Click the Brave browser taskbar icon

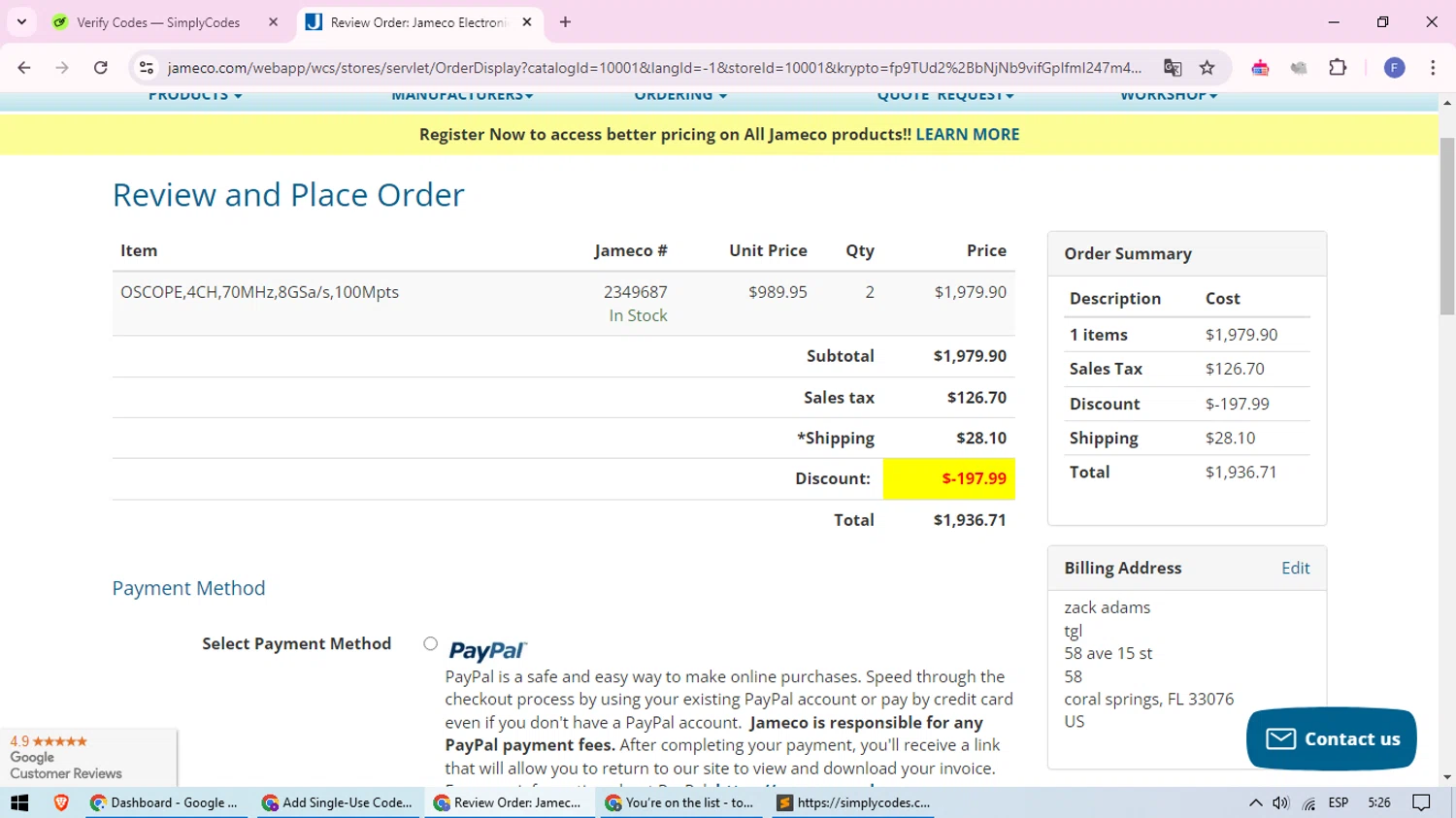point(61,802)
